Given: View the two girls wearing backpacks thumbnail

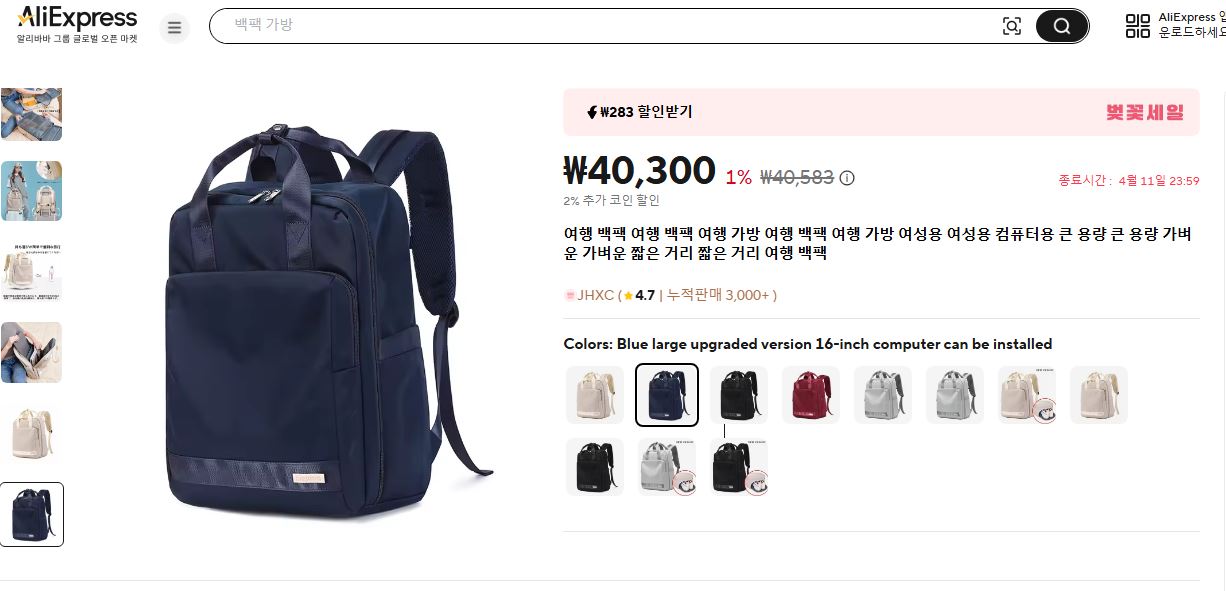Looking at the screenshot, I should (x=31, y=191).
